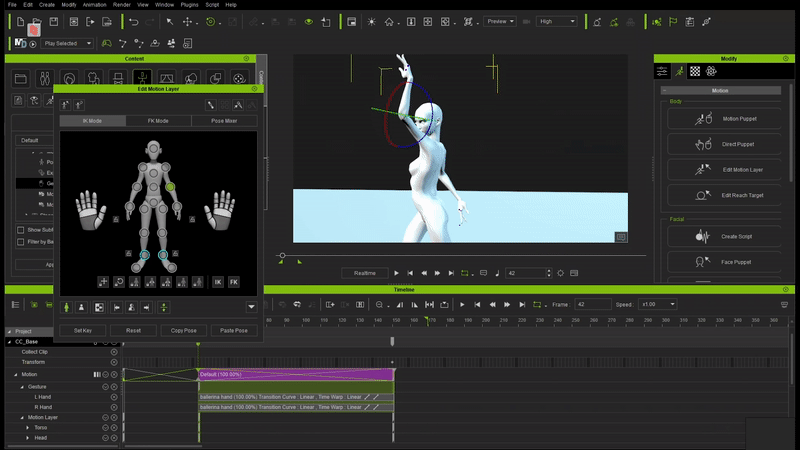The width and height of the screenshot is (800, 450).
Task: Select the IK button below the dummy
Action: [218, 282]
